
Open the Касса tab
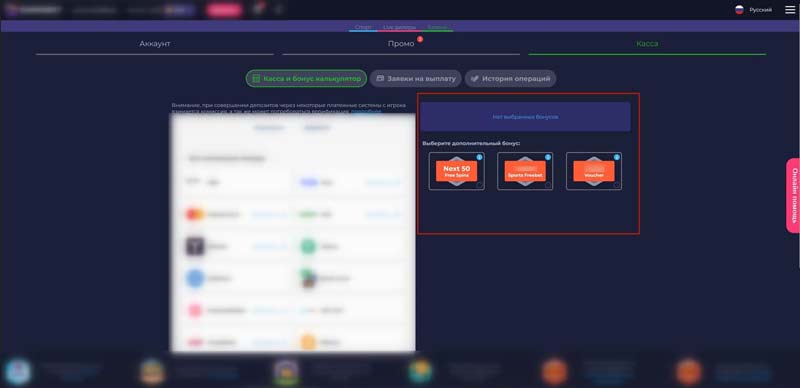coord(647,44)
